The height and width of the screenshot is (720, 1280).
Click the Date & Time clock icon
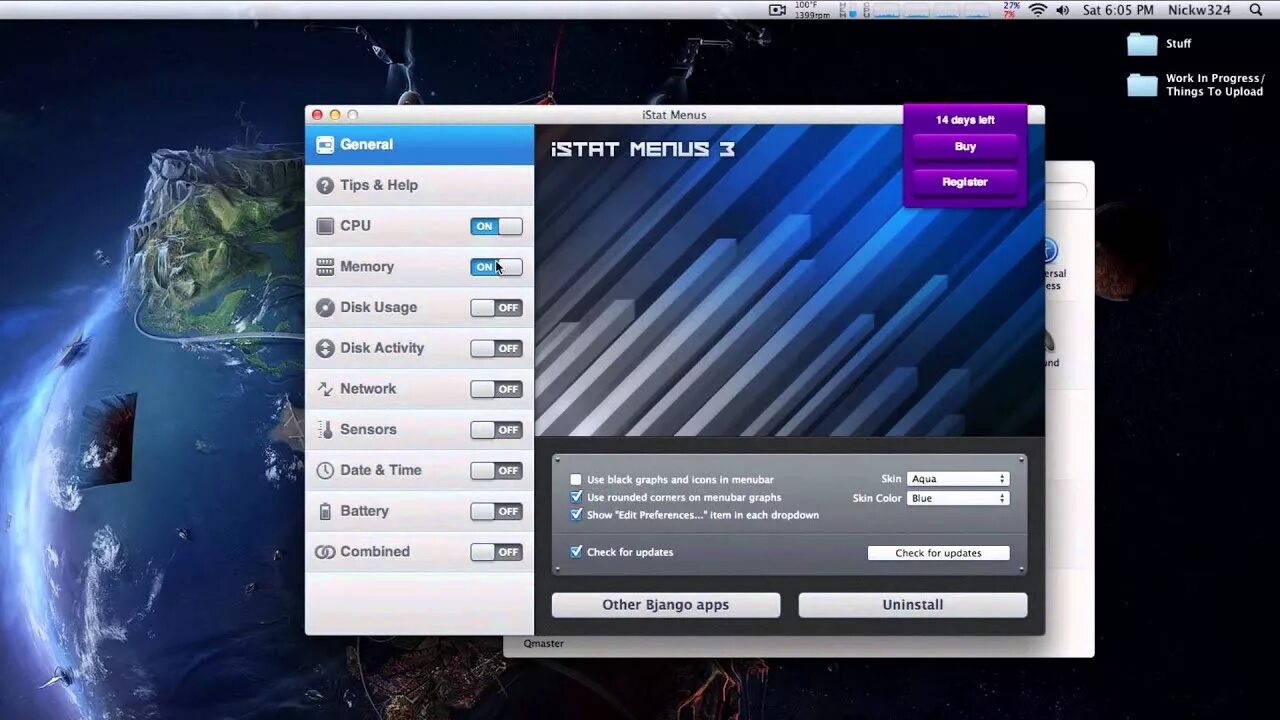[x=324, y=470]
